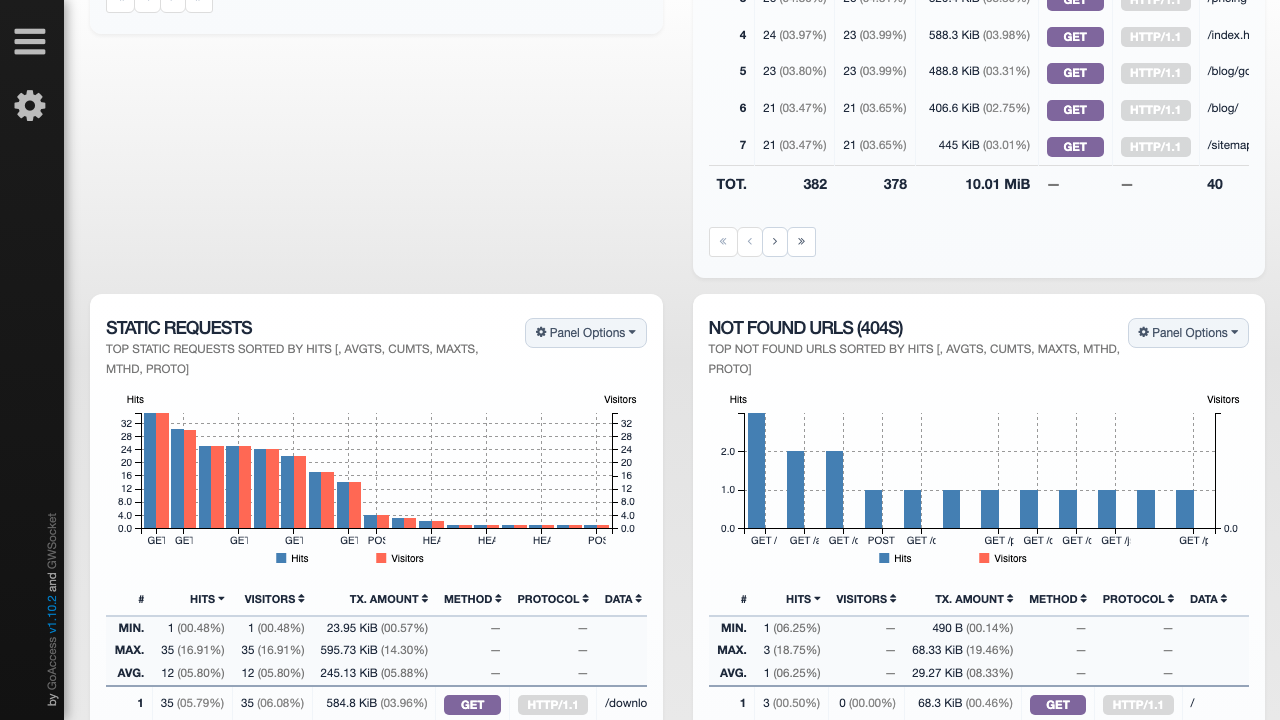The image size is (1280, 720).
Task: Sort Static Requests table by Visitors
Action: click(x=274, y=599)
